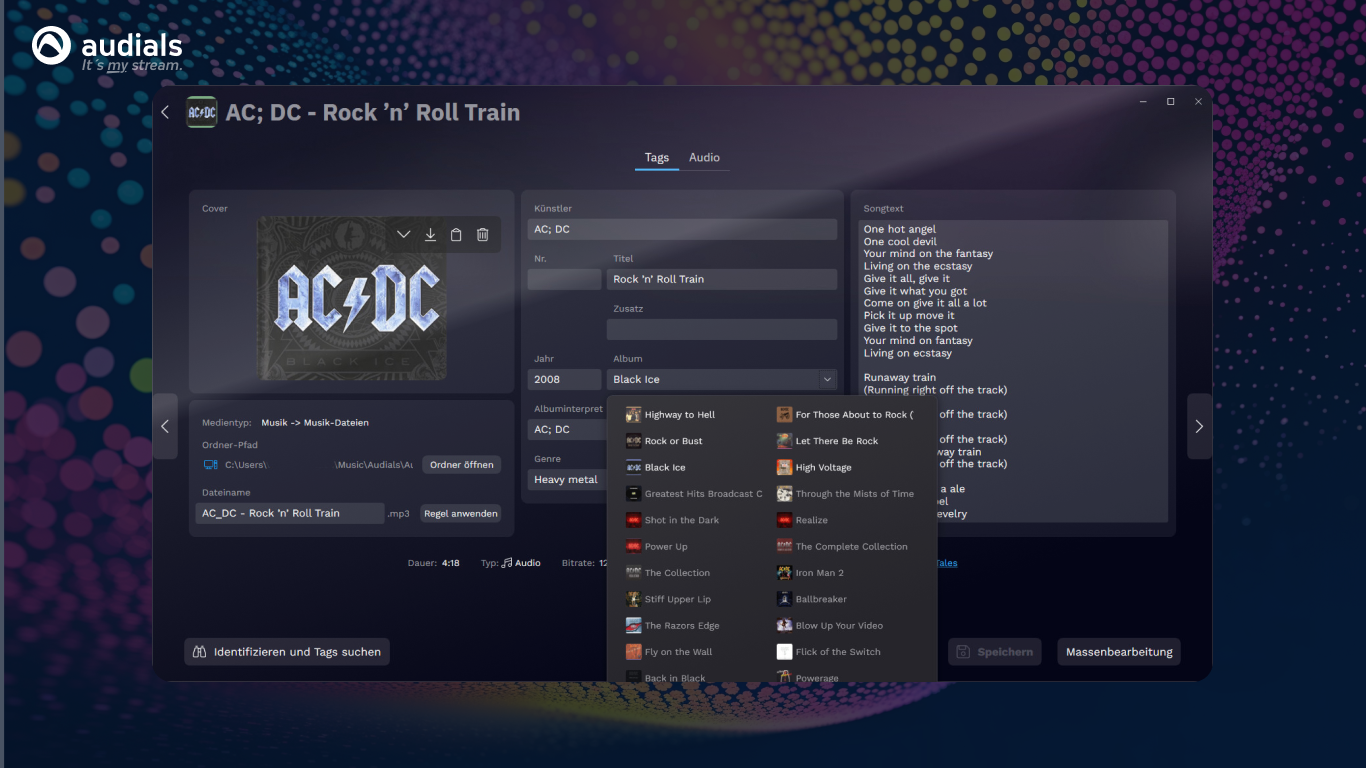
Task: Click the Jahr field showing 2008
Action: [x=564, y=379]
